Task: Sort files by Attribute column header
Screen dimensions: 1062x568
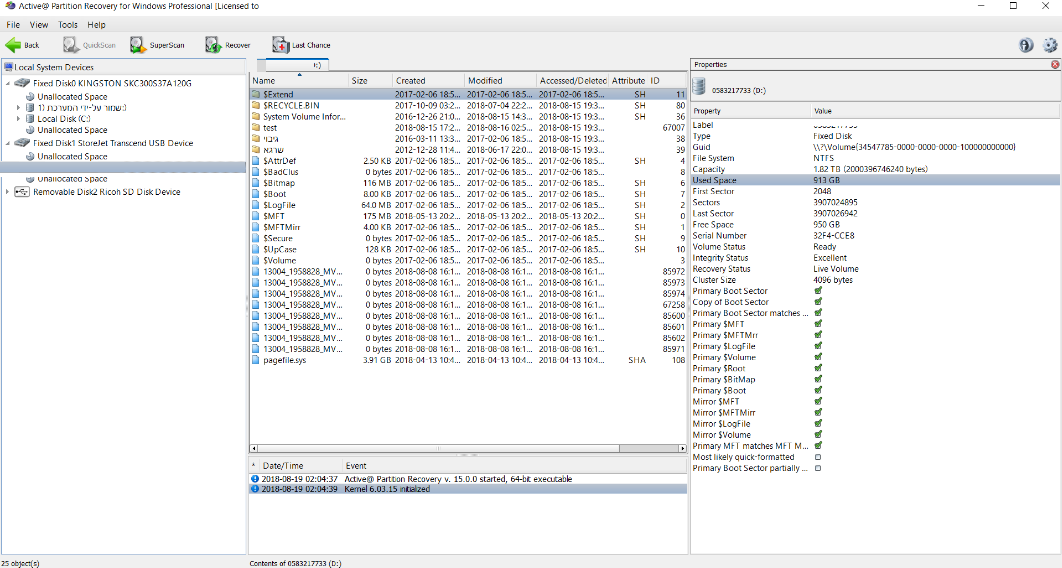Action: 628,81
